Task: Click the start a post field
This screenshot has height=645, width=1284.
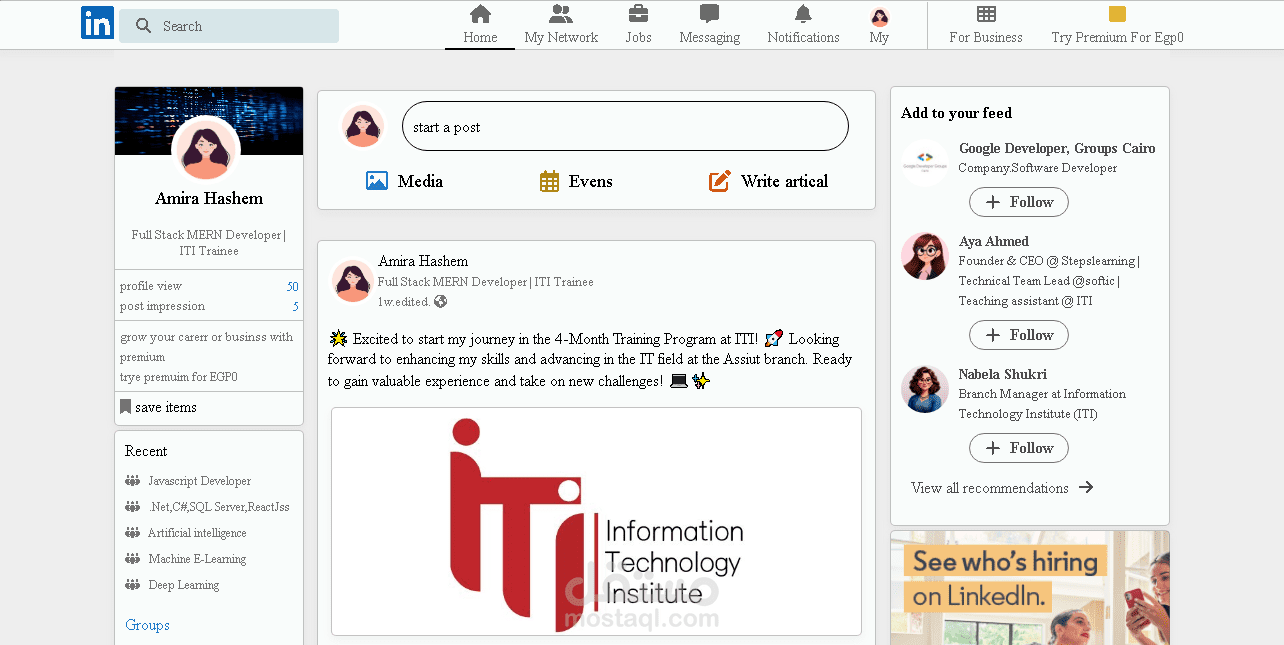Action: pyautogui.click(x=625, y=126)
